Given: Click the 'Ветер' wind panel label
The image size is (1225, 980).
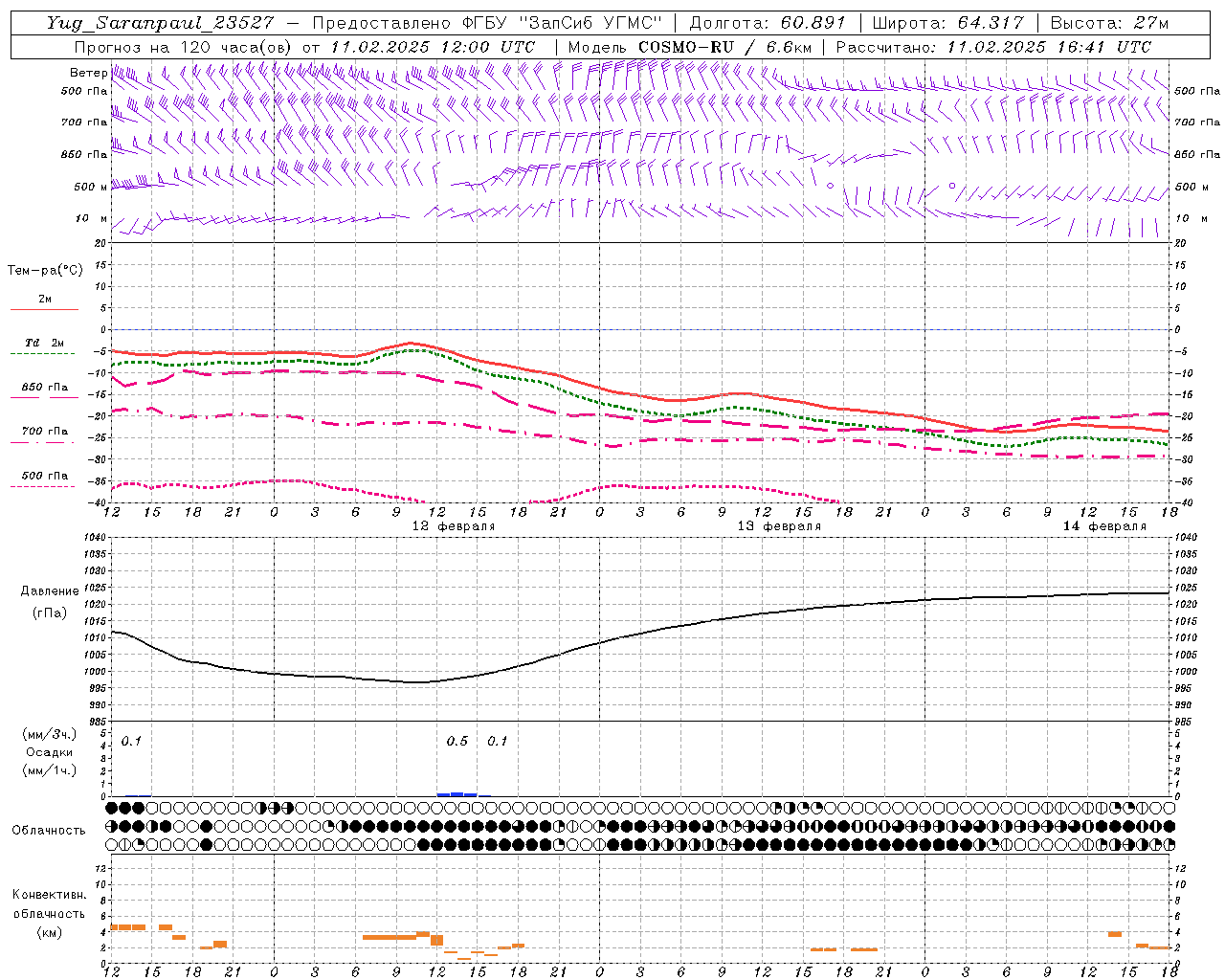Looking at the screenshot, I should (x=88, y=73).
